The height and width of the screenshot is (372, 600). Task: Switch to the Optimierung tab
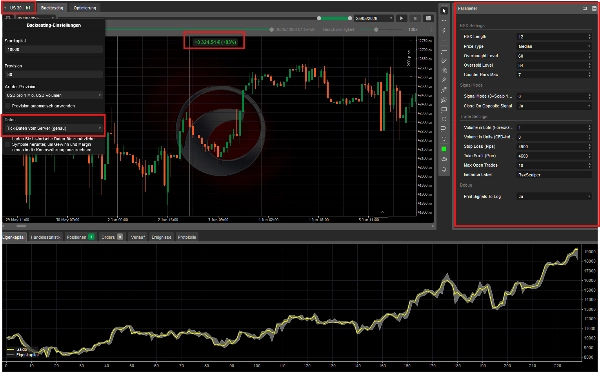(85, 8)
